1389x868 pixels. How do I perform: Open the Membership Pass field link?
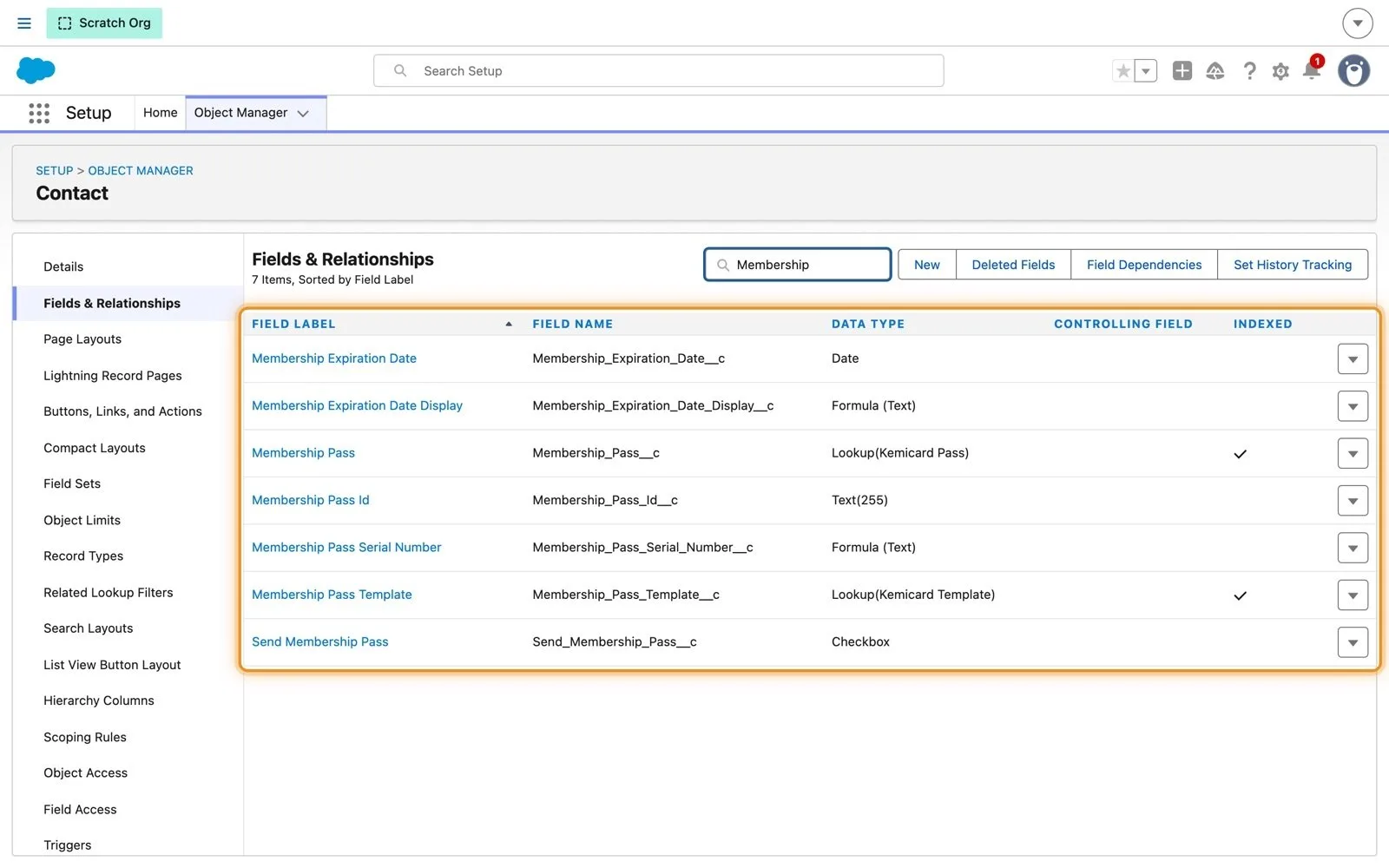303,453
